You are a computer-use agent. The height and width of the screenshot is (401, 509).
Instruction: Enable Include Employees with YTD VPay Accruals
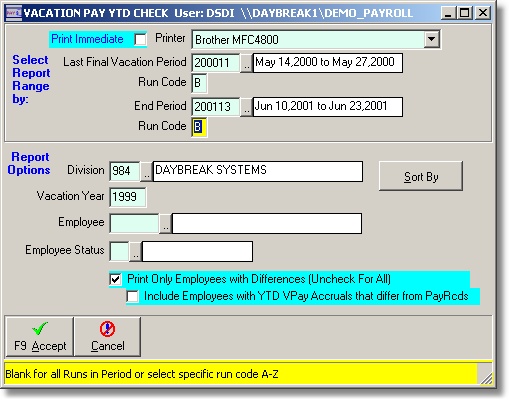[x=133, y=296]
